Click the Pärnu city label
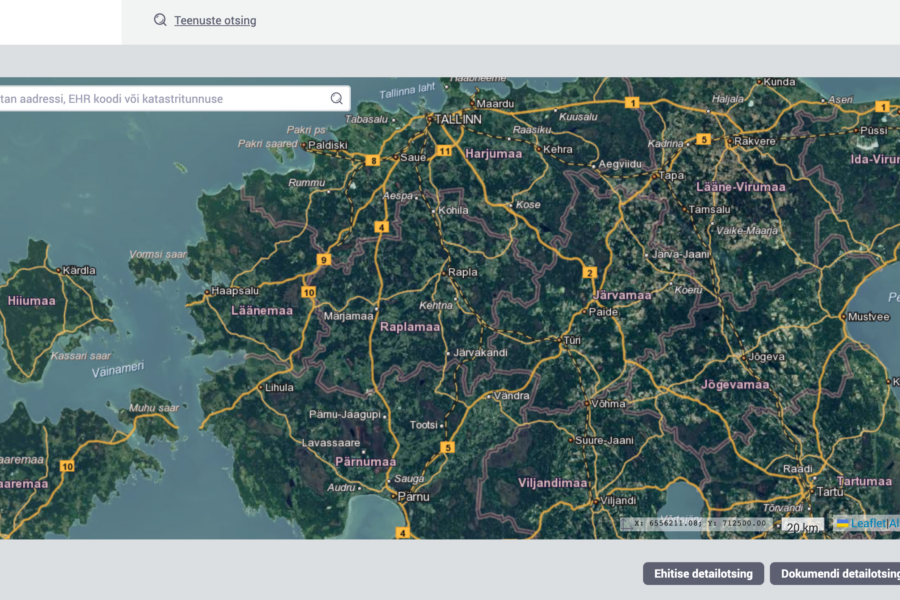Viewport: 900px width, 600px height. (414, 497)
